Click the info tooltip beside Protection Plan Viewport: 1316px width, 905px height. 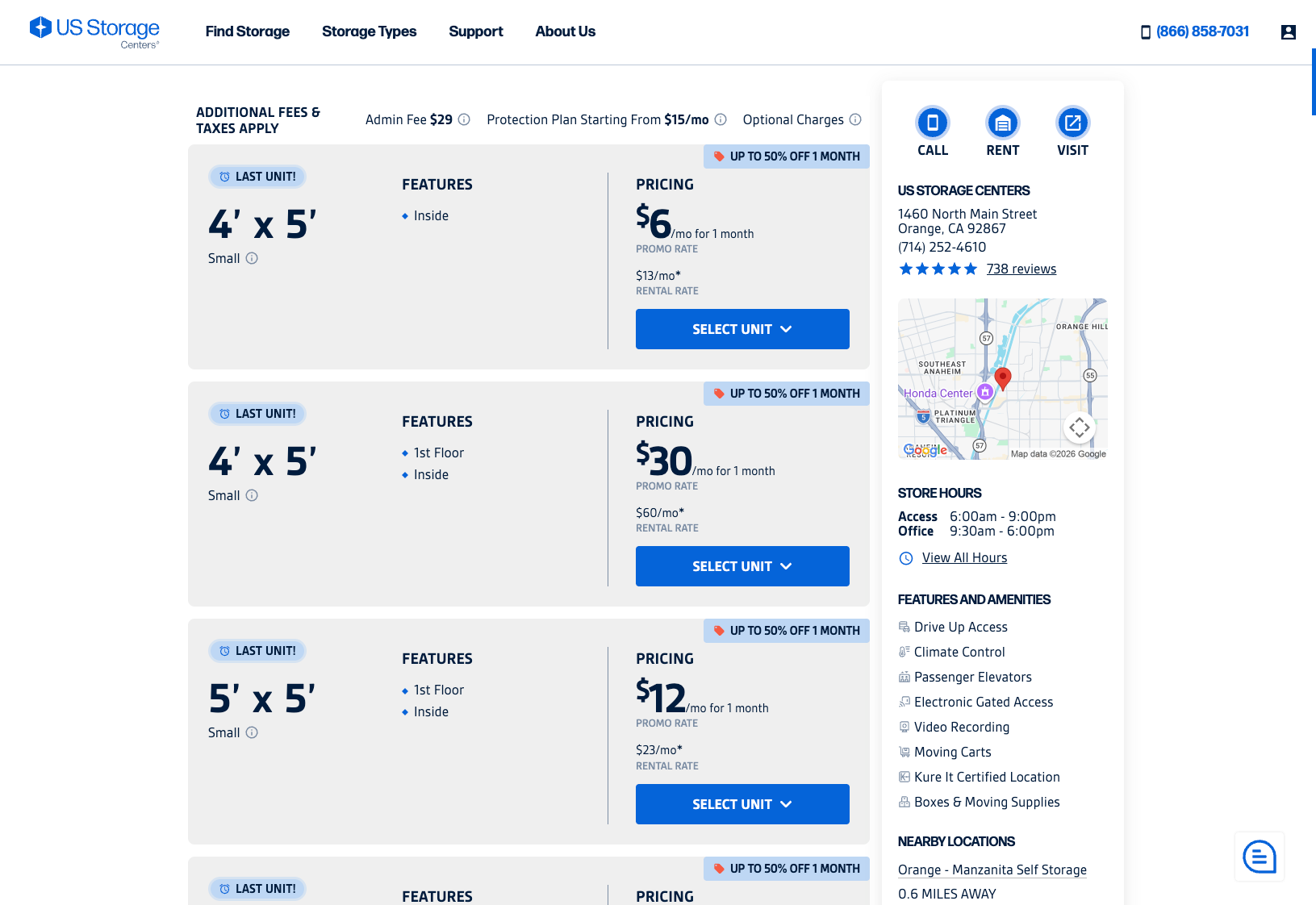click(721, 119)
